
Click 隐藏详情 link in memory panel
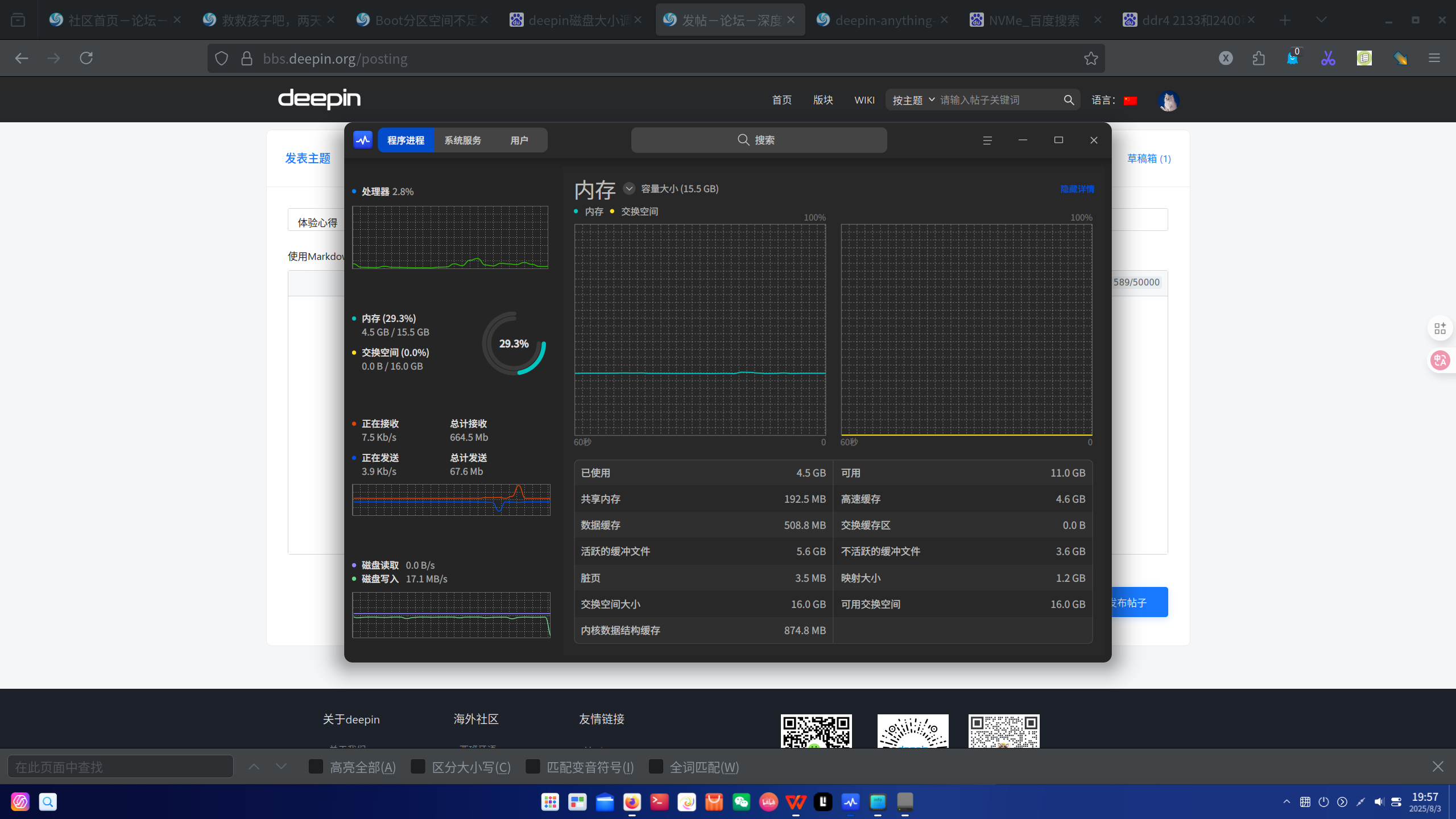[x=1077, y=189]
